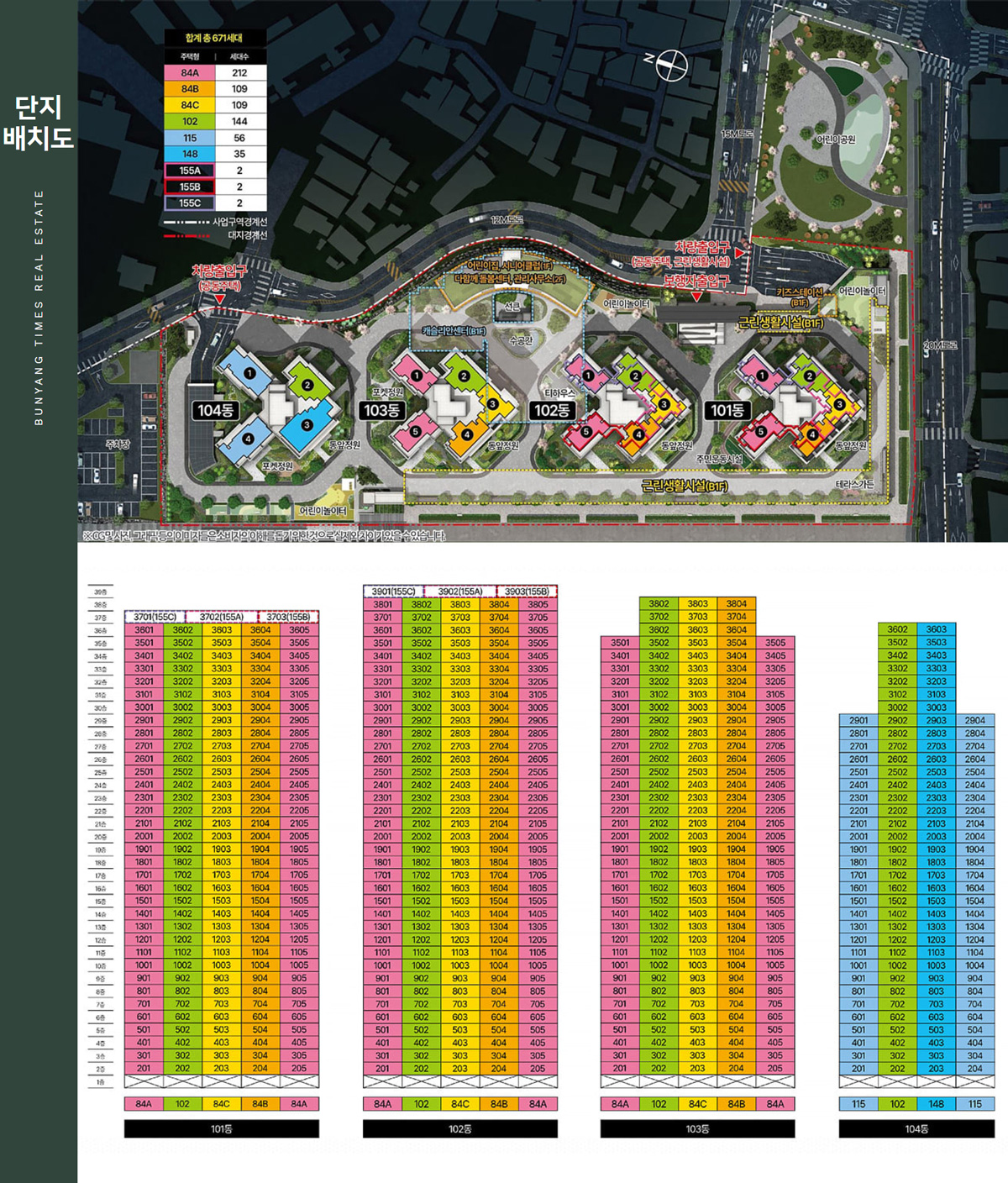Image resolution: width=1008 pixels, height=1183 pixels.
Task: Click circled number 3 on building 101동
Action: 838,404
